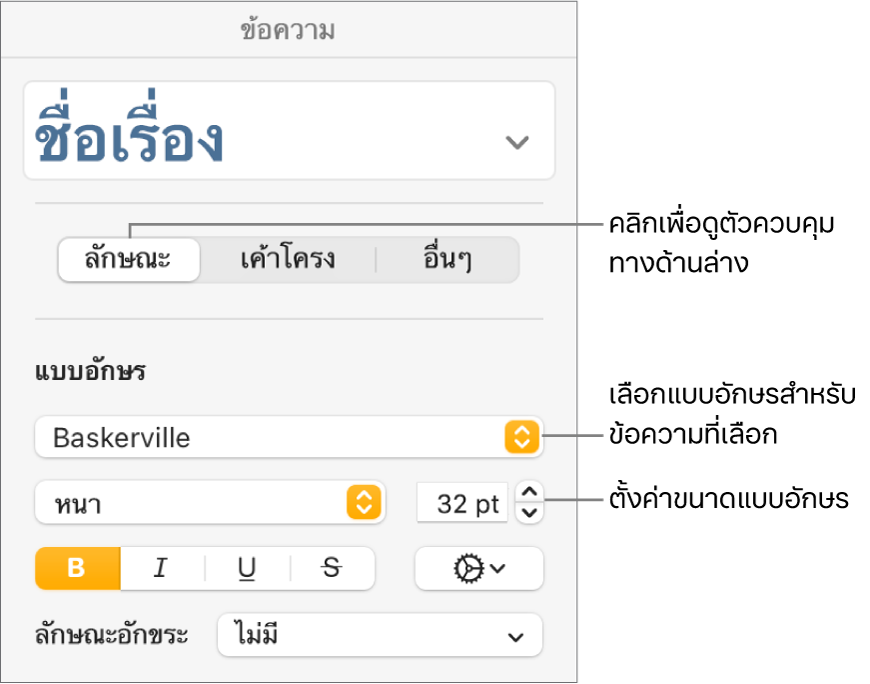
Task: Toggle Italic text formatting
Action: tap(162, 568)
